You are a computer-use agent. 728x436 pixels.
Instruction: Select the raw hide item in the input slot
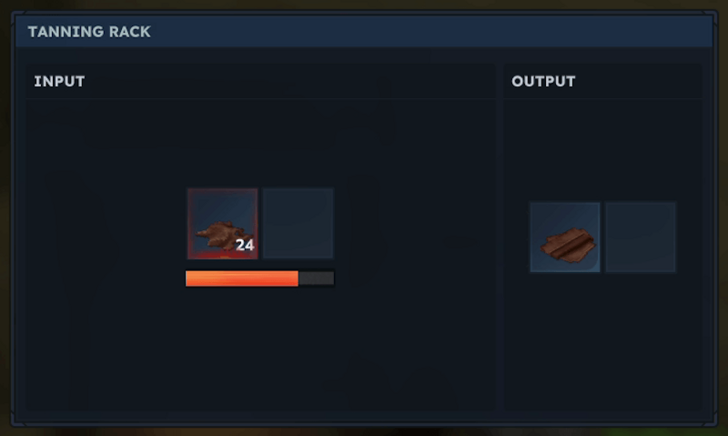222,223
